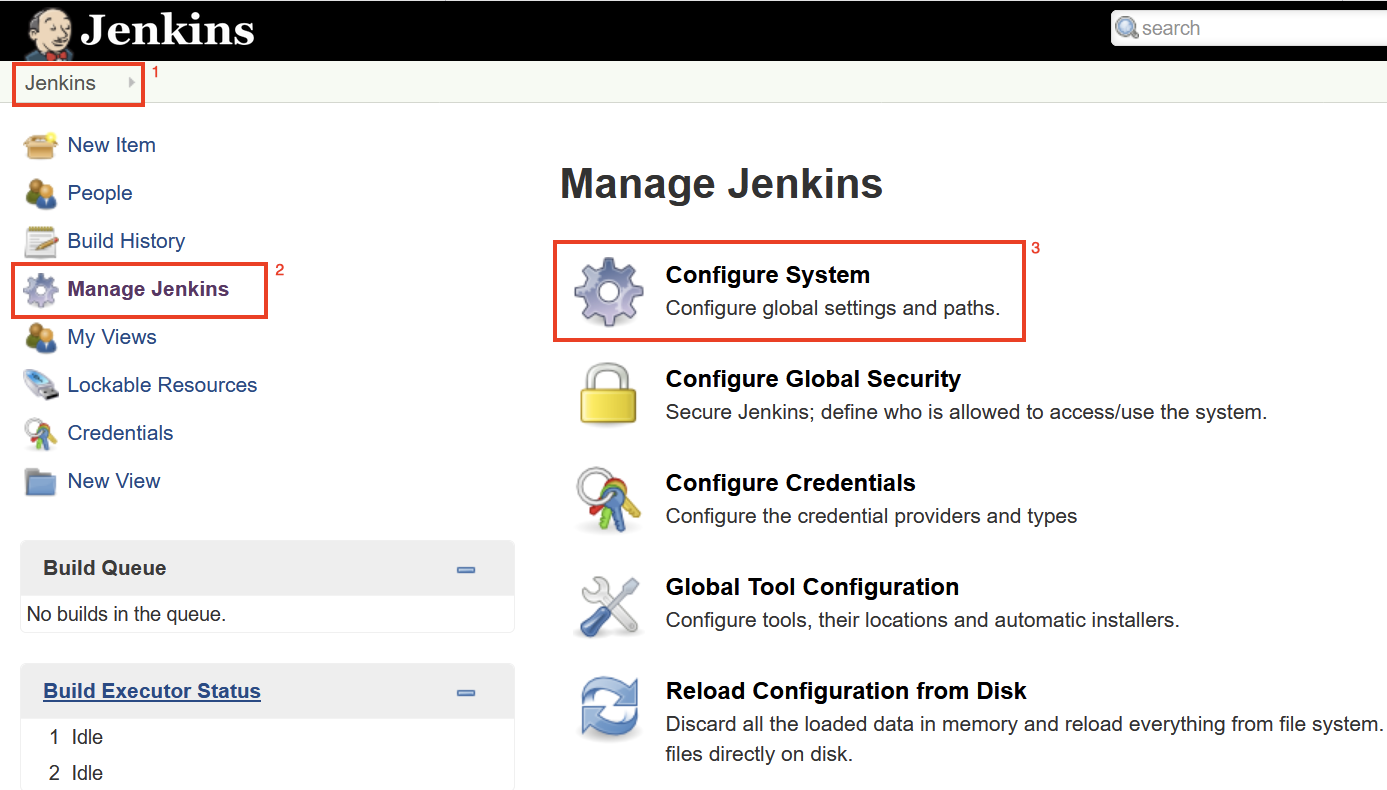
Task: Click the magnifier icon in search box
Action: coord(1127,28)
